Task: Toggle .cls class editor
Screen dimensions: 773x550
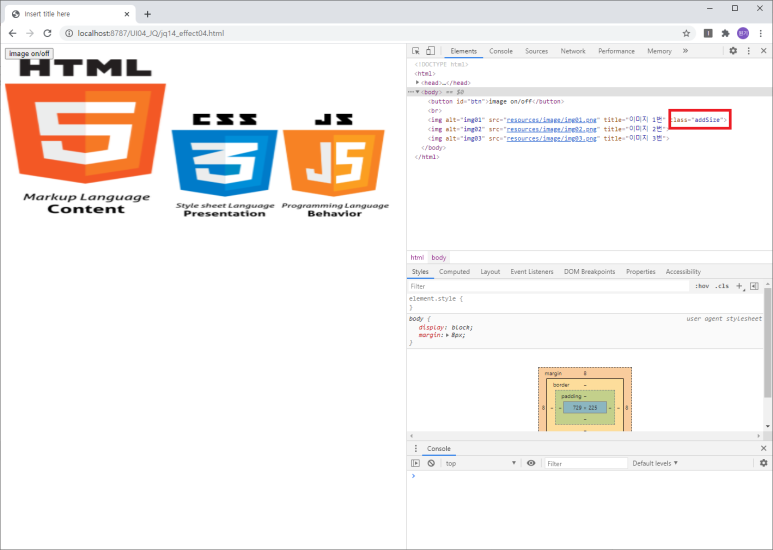Action: pos(722,286)
